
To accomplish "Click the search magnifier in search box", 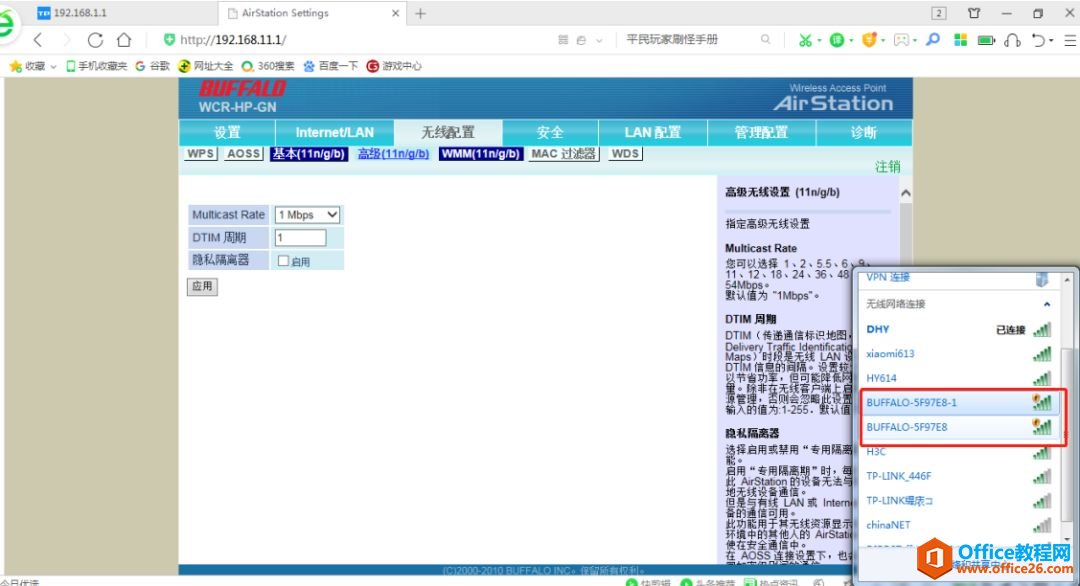I will pos(765,40).
